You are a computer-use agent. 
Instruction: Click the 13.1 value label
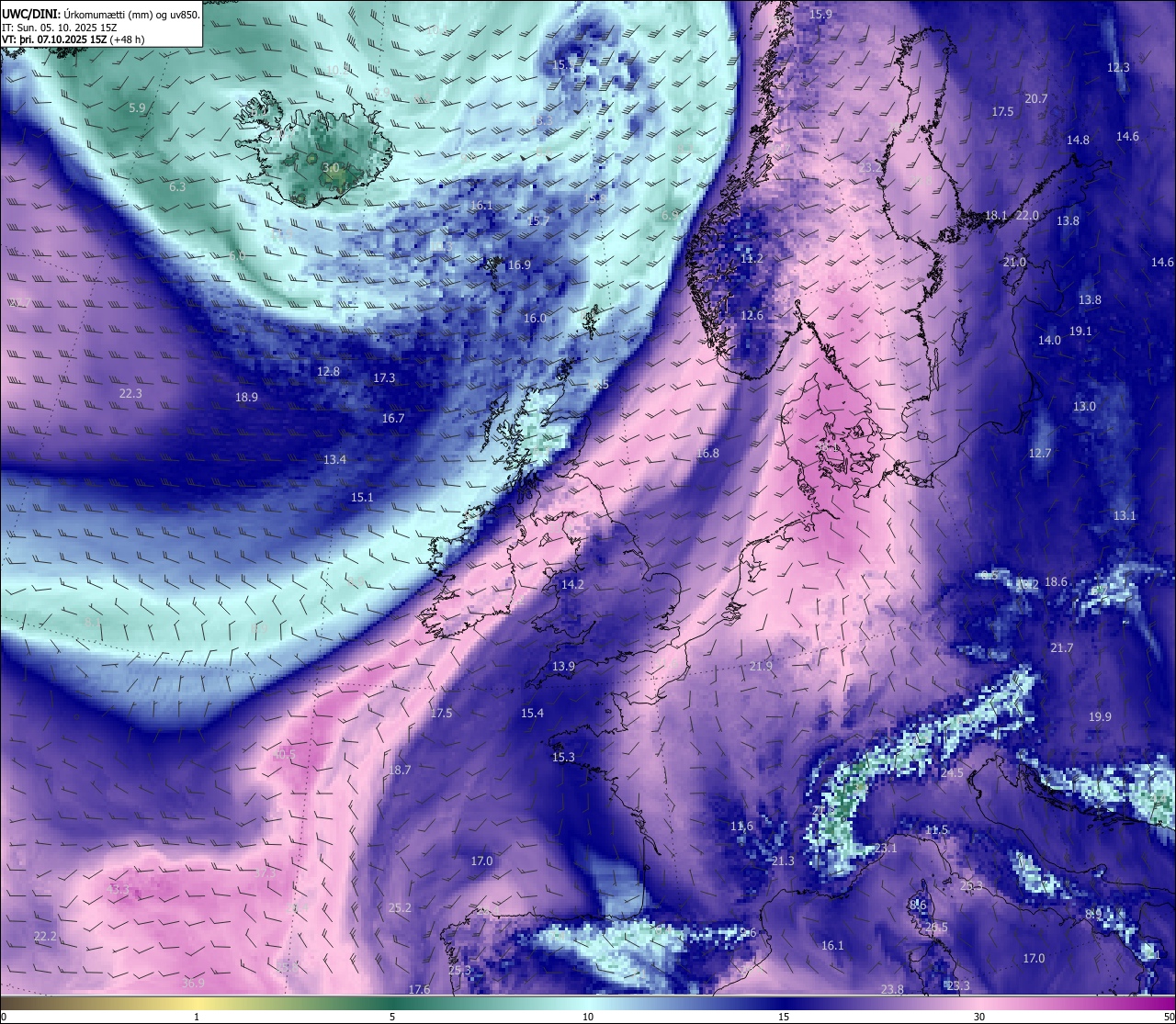[x=1125, y=516]
